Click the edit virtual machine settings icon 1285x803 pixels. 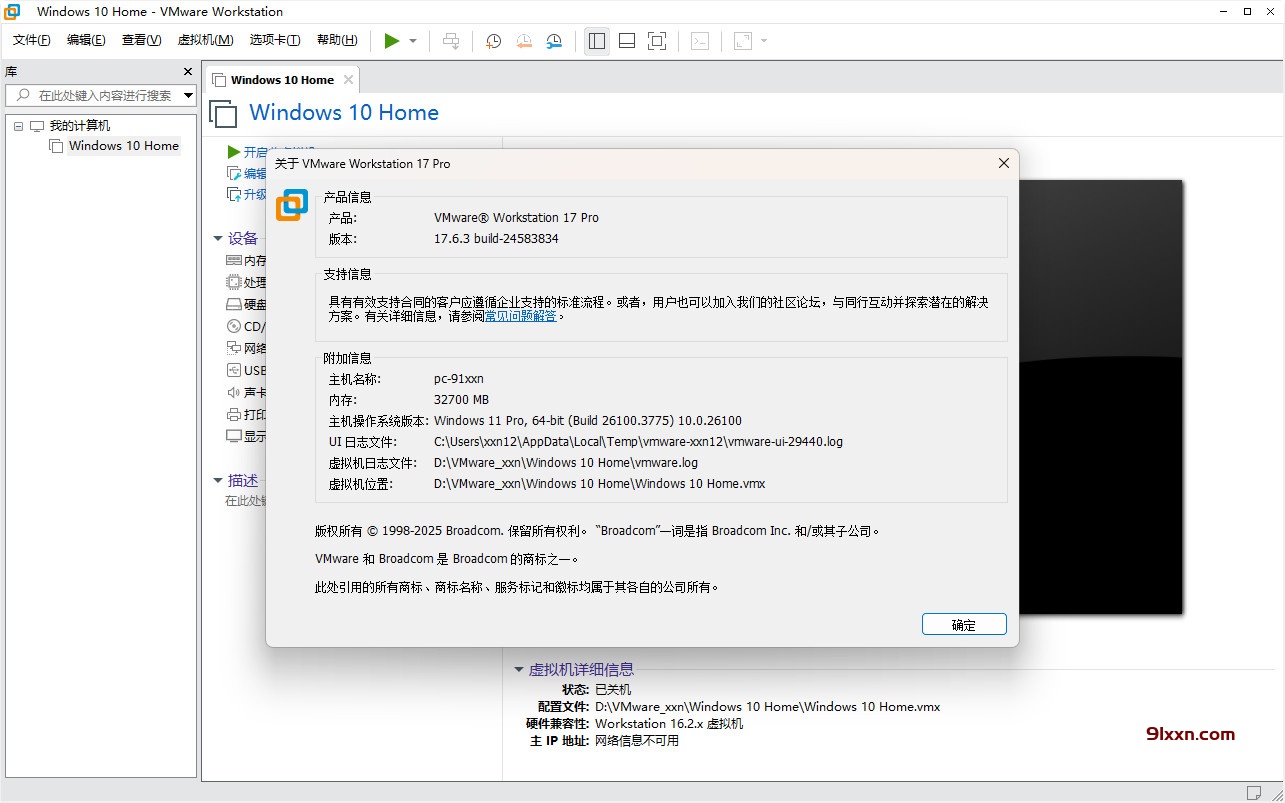pos(234,173)
